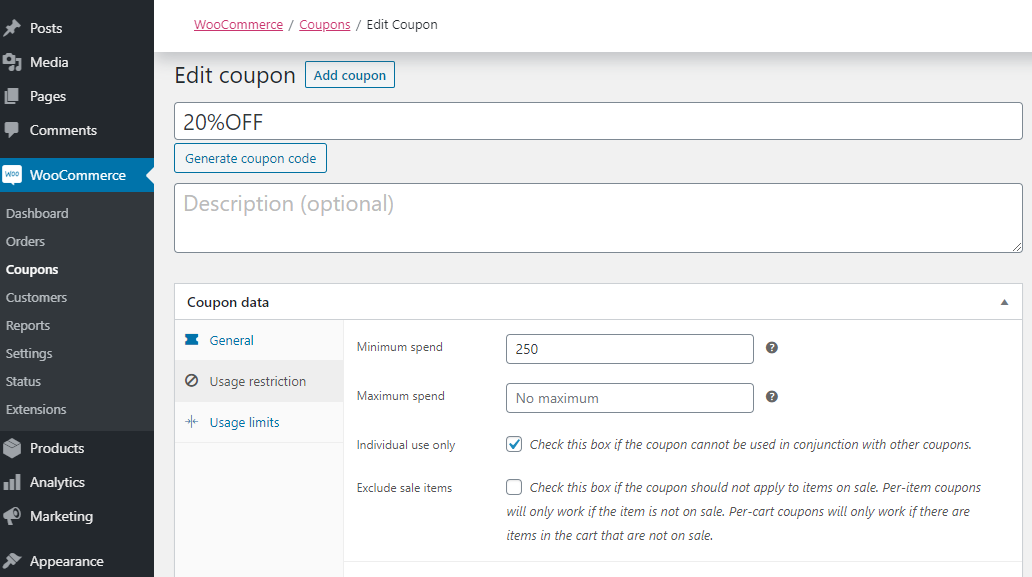Switch to the Usage limits tab
The height and width of the screenshot is (577, 1032).
point(259,422)
